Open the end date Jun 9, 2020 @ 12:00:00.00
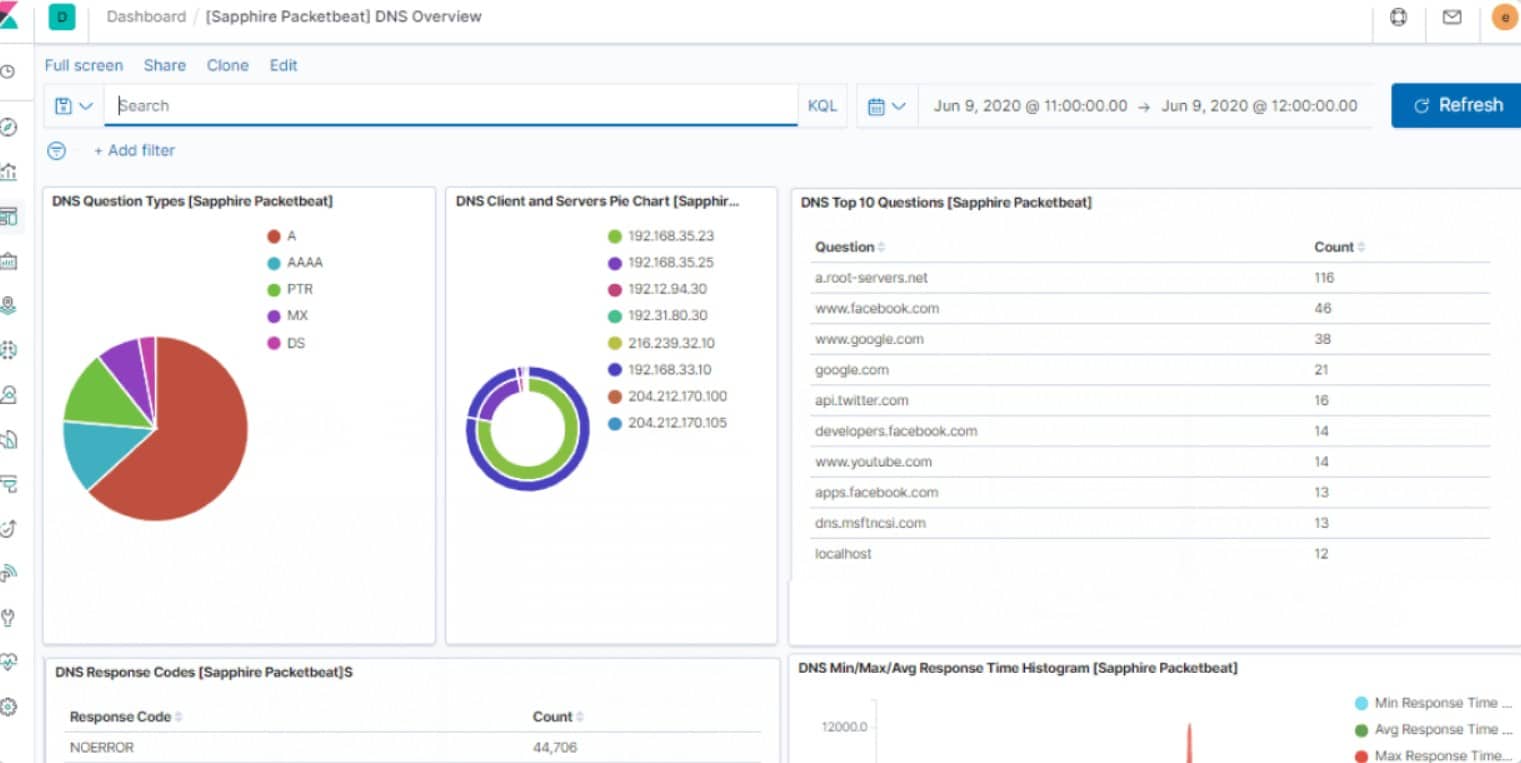Viewport: 1521px width, 763px height. (1259, 106)
